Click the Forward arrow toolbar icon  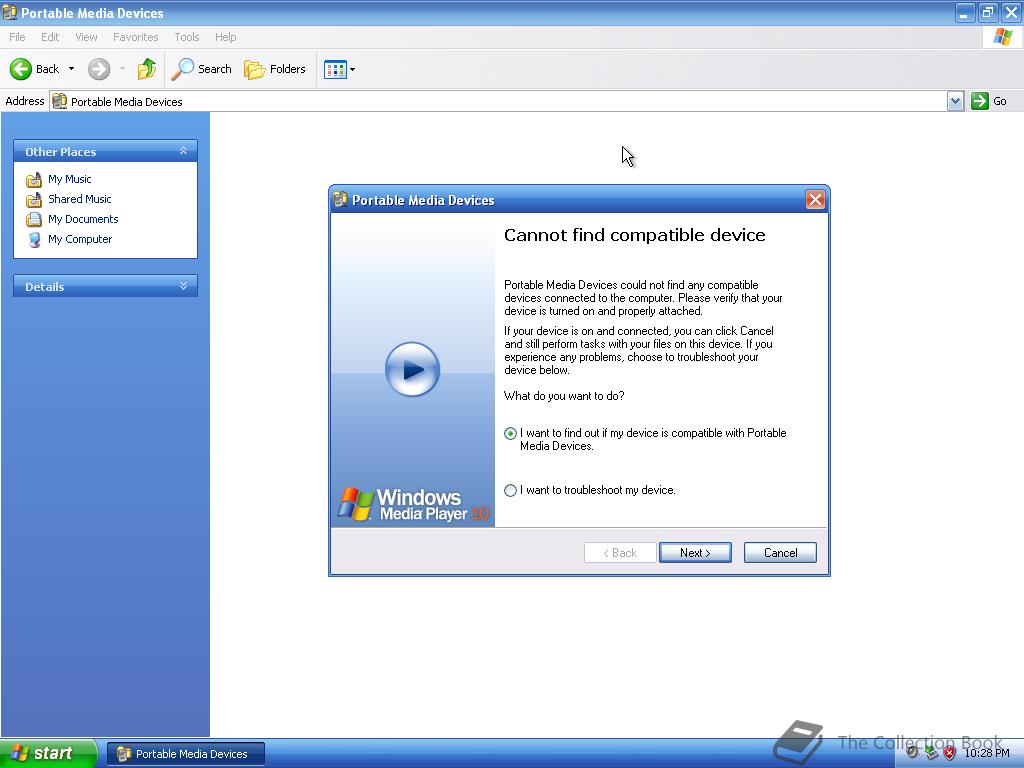[x=99, y=69]
